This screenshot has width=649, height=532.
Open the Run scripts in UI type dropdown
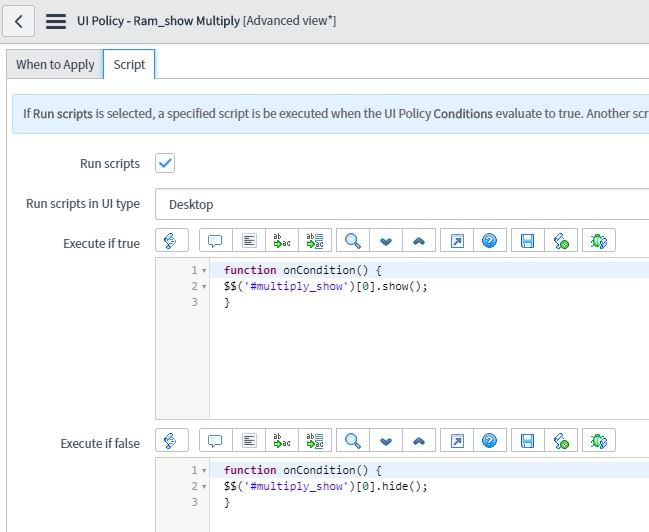point(402,204)
